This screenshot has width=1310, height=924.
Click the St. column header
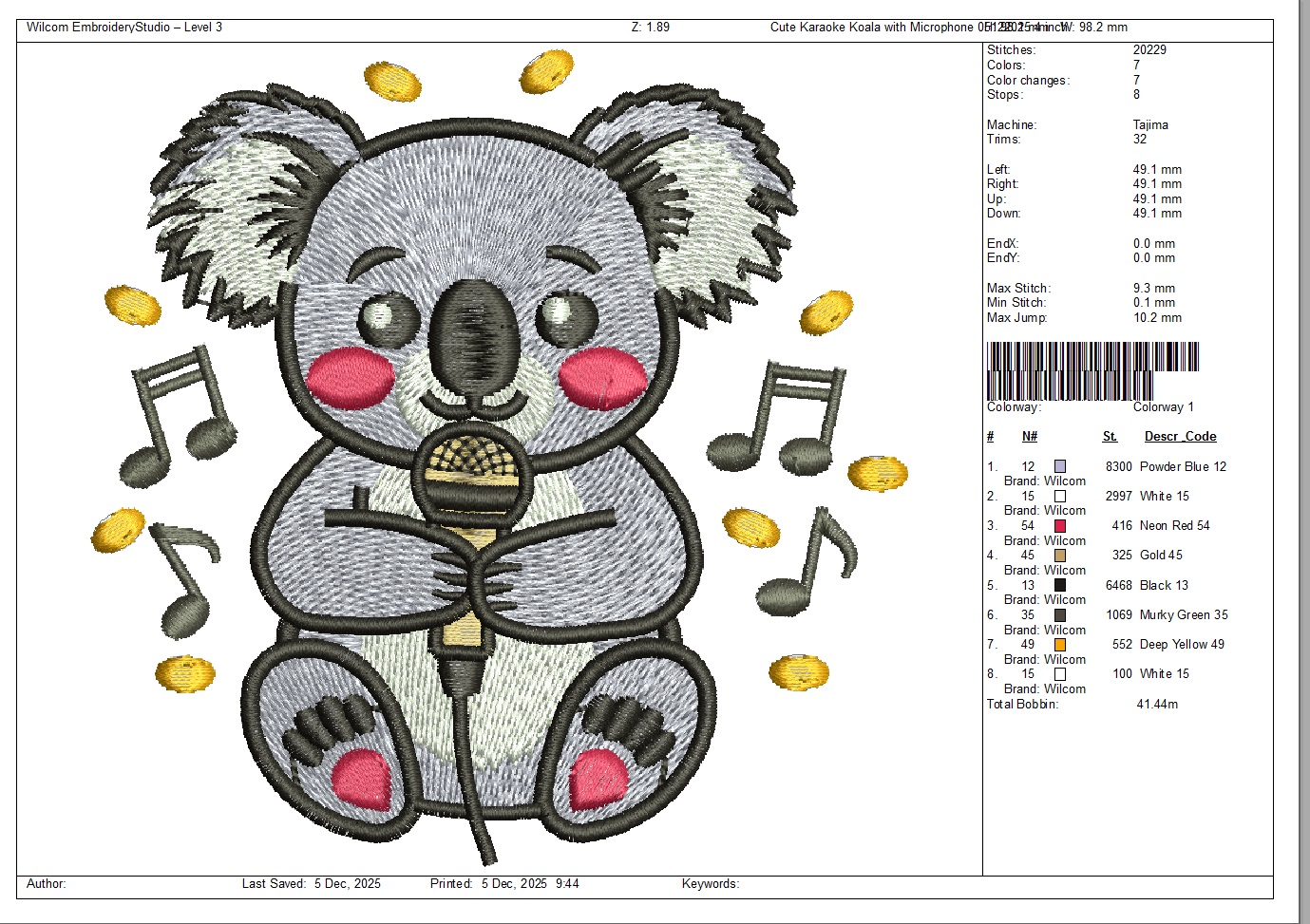[x=1110, y=437]
